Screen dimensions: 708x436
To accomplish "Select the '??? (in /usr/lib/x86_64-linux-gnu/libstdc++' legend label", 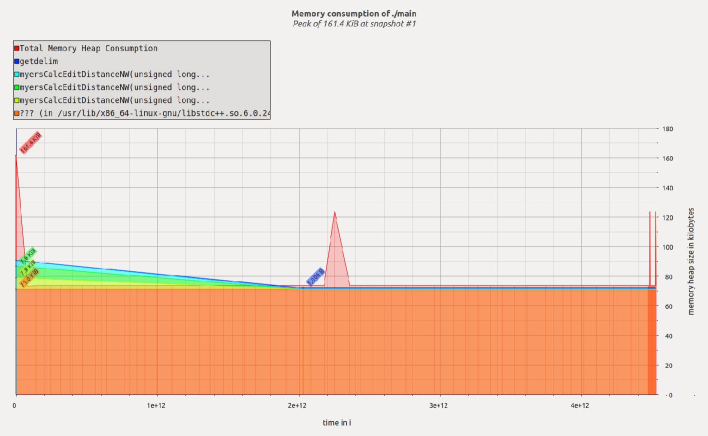I will click(x=145, y=113).
